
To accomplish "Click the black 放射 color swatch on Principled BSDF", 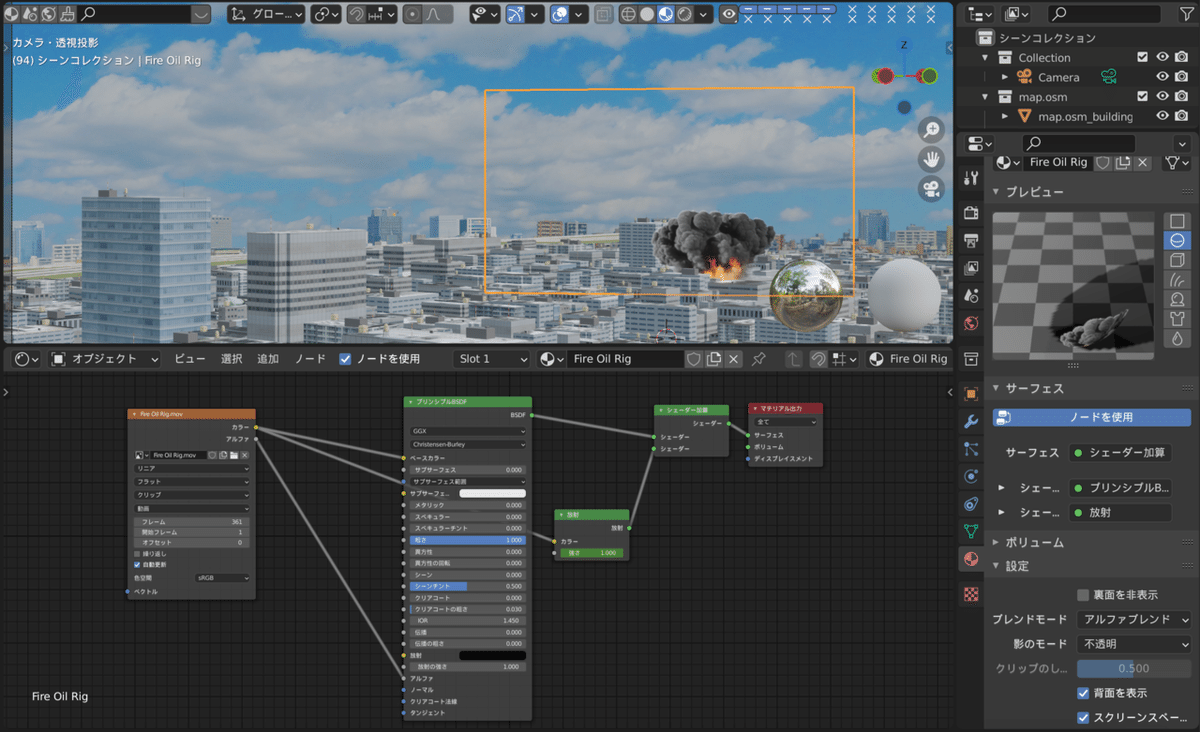I will pos(492,656).
